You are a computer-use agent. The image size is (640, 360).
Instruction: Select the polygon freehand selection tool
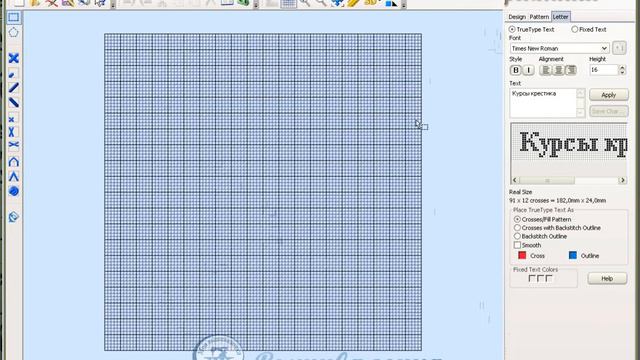(13, 32)
